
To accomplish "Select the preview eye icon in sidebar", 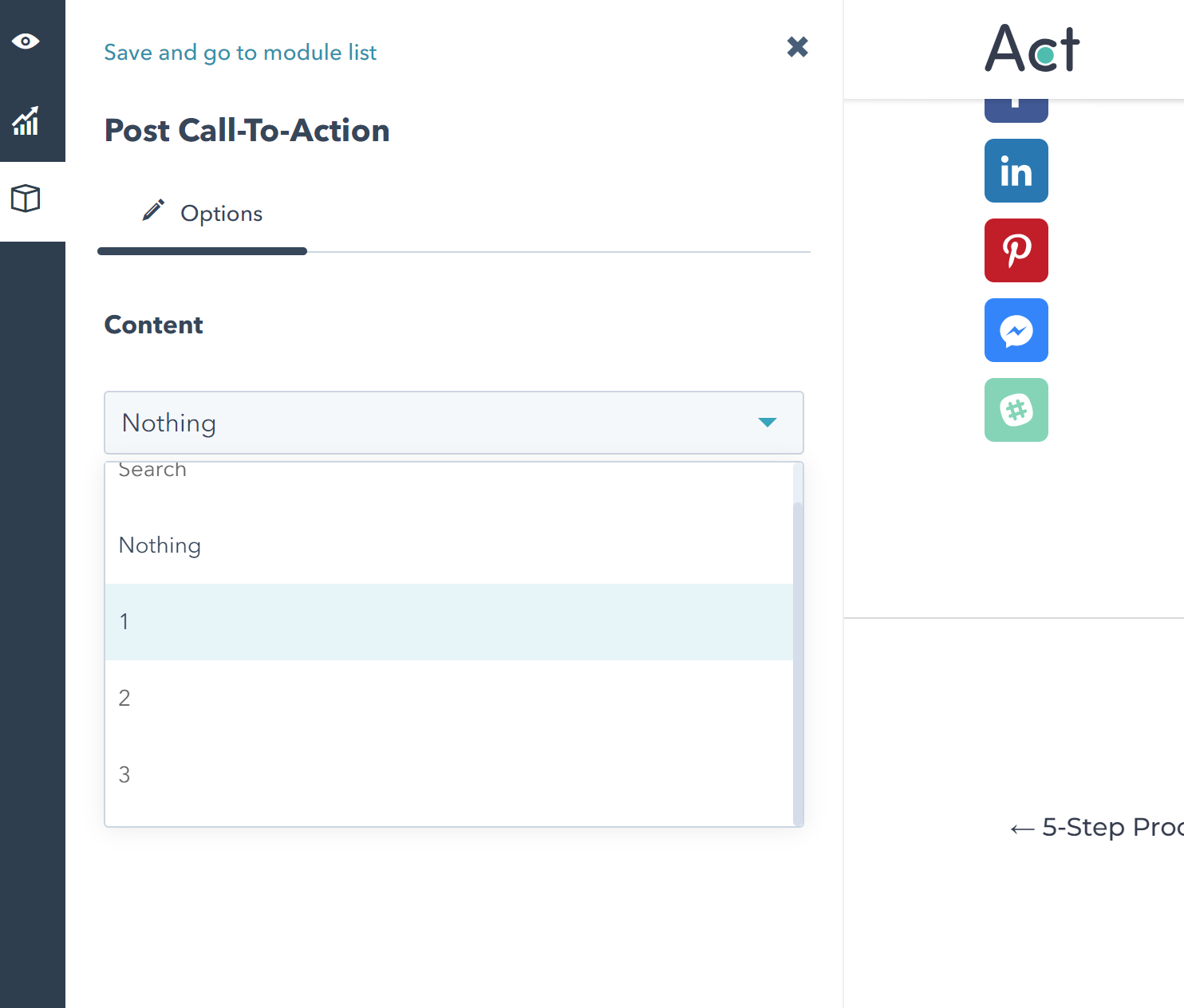I will [26, 41].
